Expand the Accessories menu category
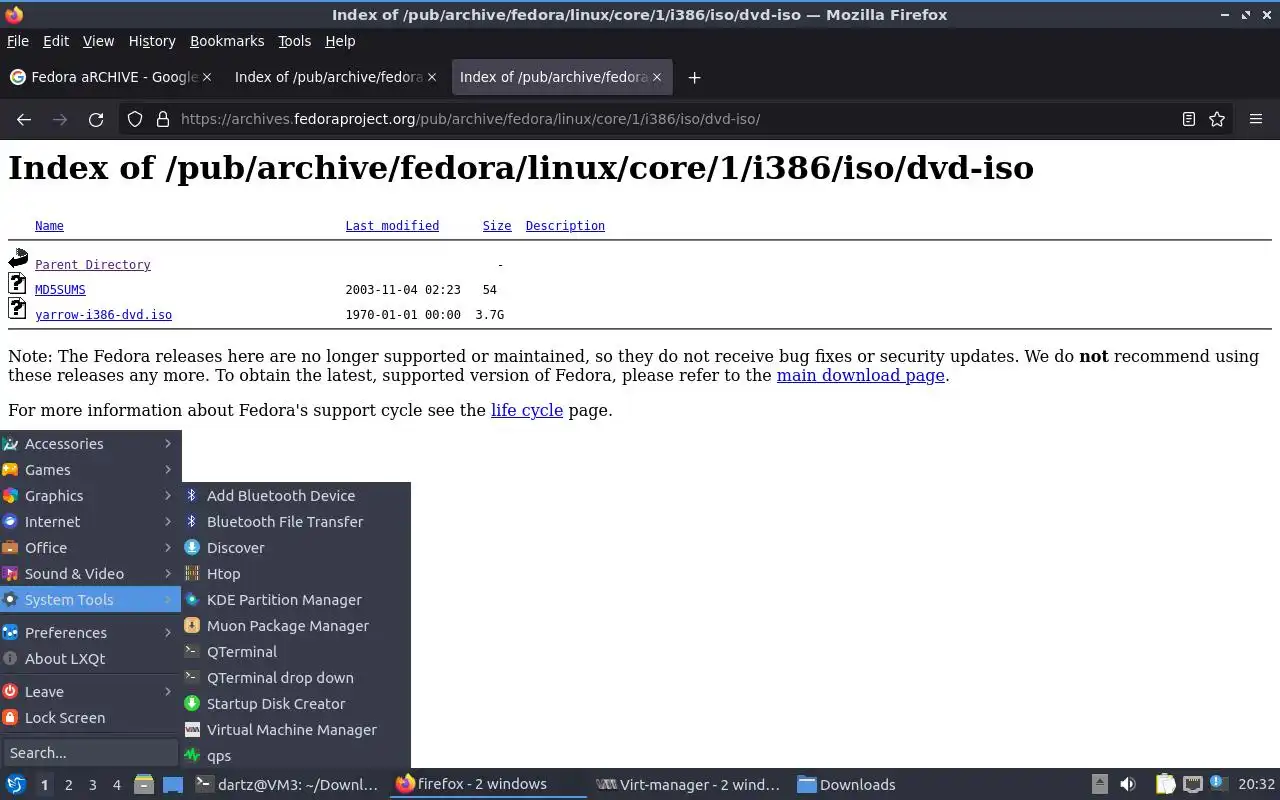This screenshot has height=800, width=1280. coord(90,444)
